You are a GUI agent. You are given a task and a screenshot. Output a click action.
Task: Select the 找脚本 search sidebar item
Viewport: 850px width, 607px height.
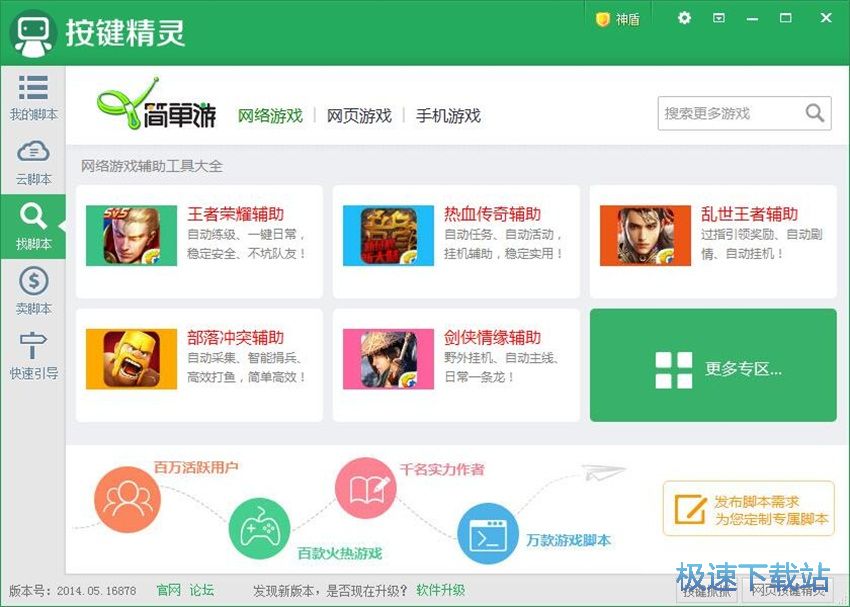pos(33,227)
